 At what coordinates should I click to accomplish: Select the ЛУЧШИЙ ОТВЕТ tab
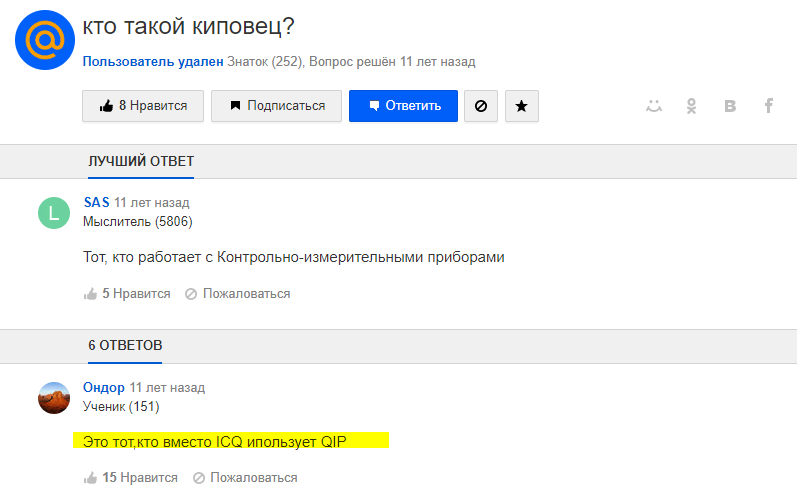tap(141, 162)
